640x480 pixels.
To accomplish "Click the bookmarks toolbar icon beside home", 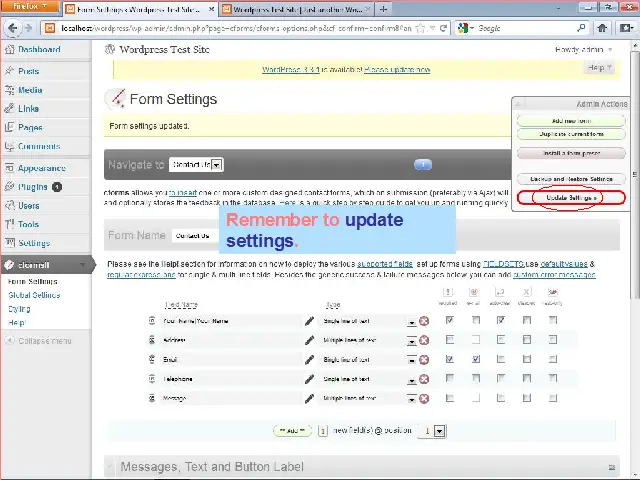I will [626, 28].
